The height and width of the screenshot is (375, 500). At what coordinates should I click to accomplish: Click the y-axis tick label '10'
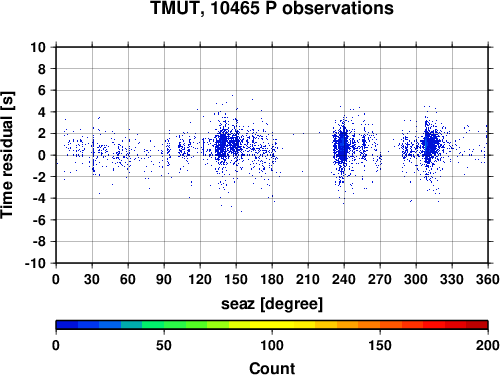[x=38, y=47]
